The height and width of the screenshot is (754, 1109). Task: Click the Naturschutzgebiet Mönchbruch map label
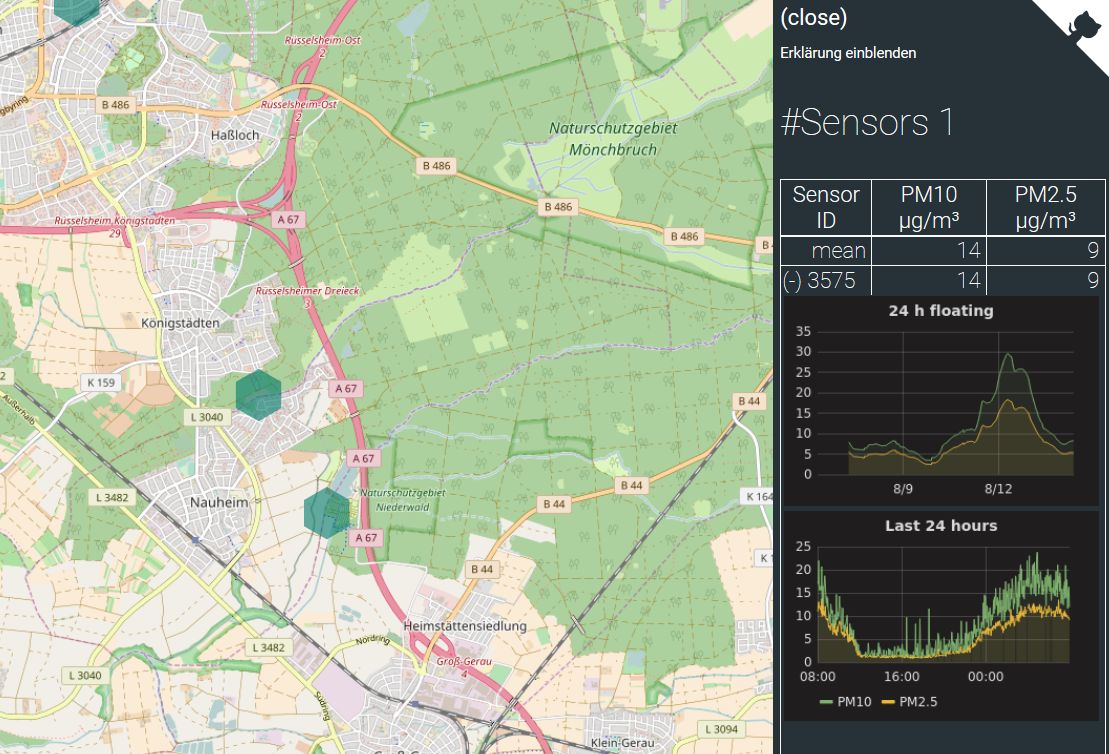point(612,139)
